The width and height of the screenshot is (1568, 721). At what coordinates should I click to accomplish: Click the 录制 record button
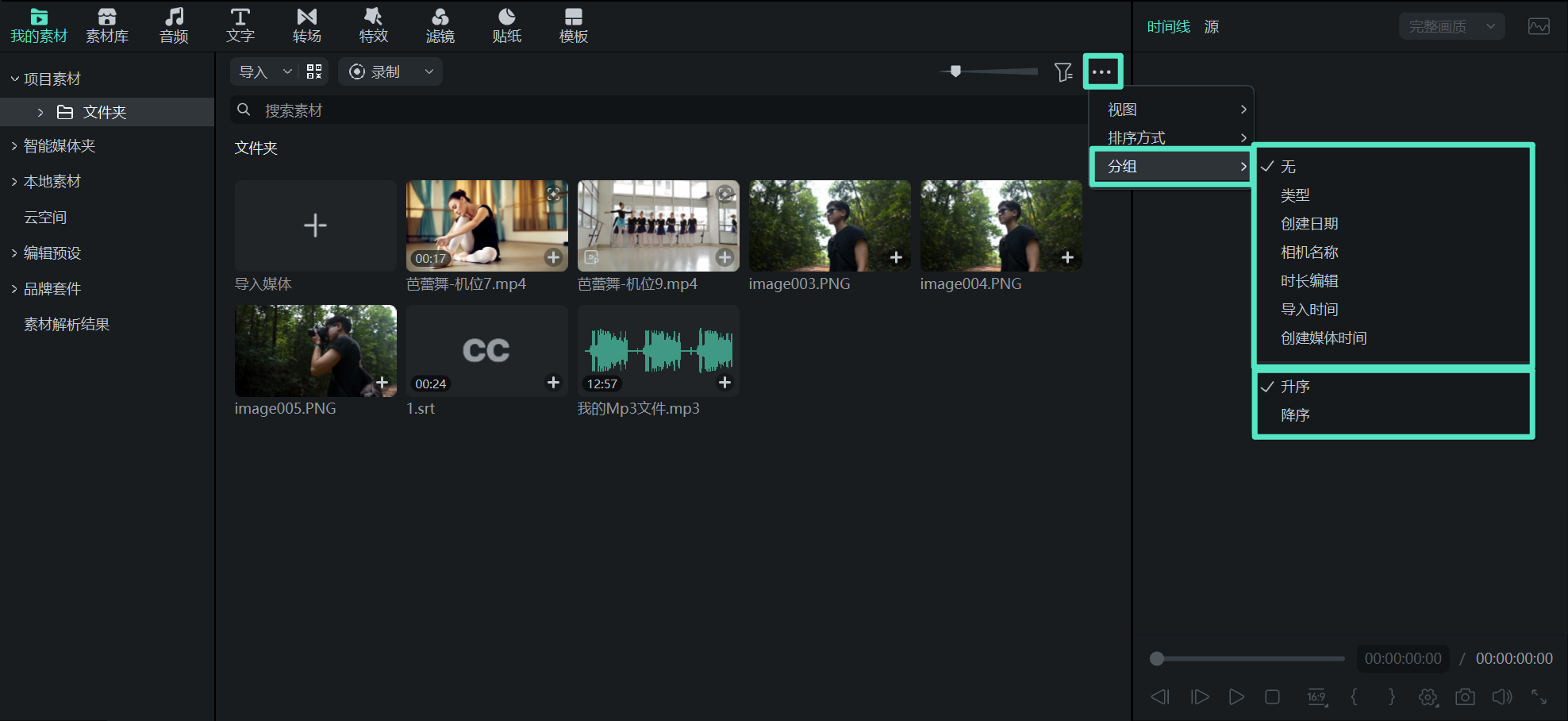pos(376,71)
